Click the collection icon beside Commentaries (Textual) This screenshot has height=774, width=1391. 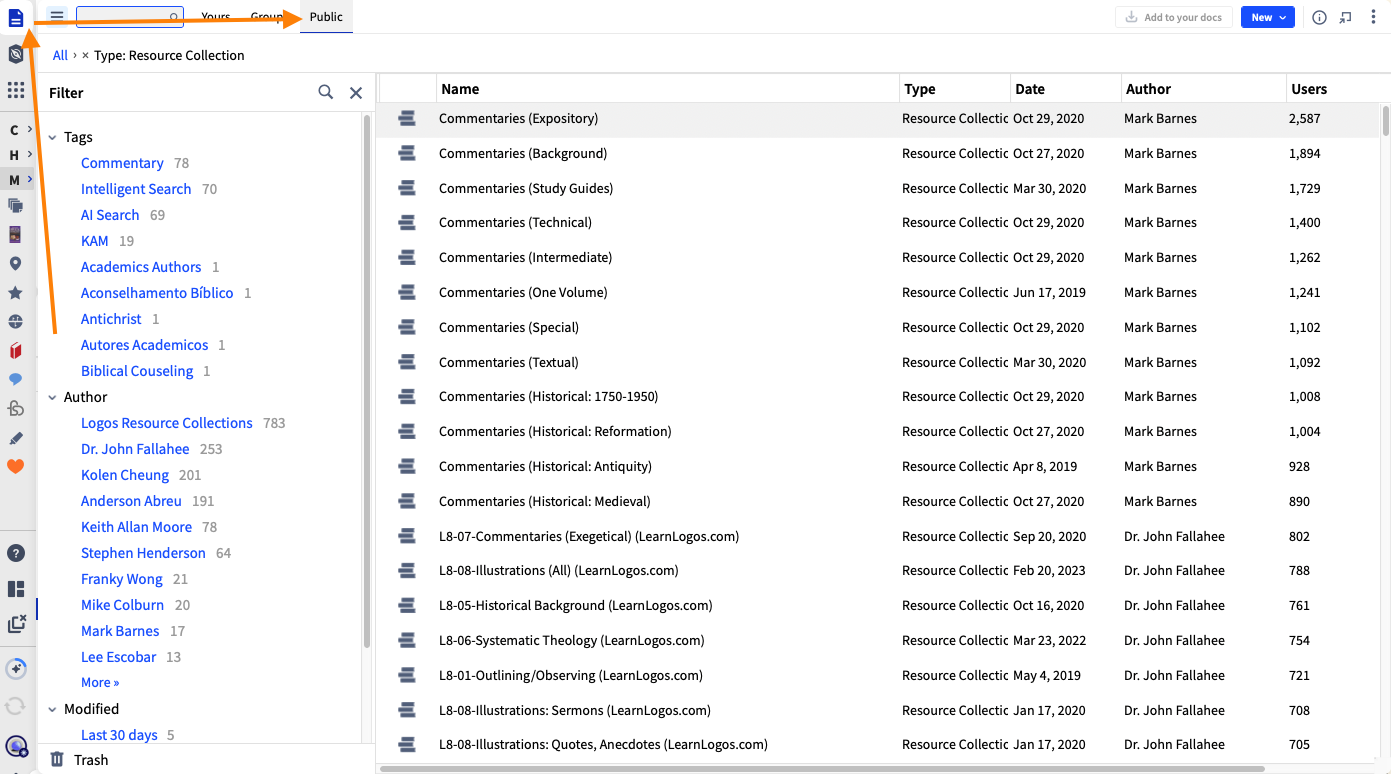tap(407, 363)
